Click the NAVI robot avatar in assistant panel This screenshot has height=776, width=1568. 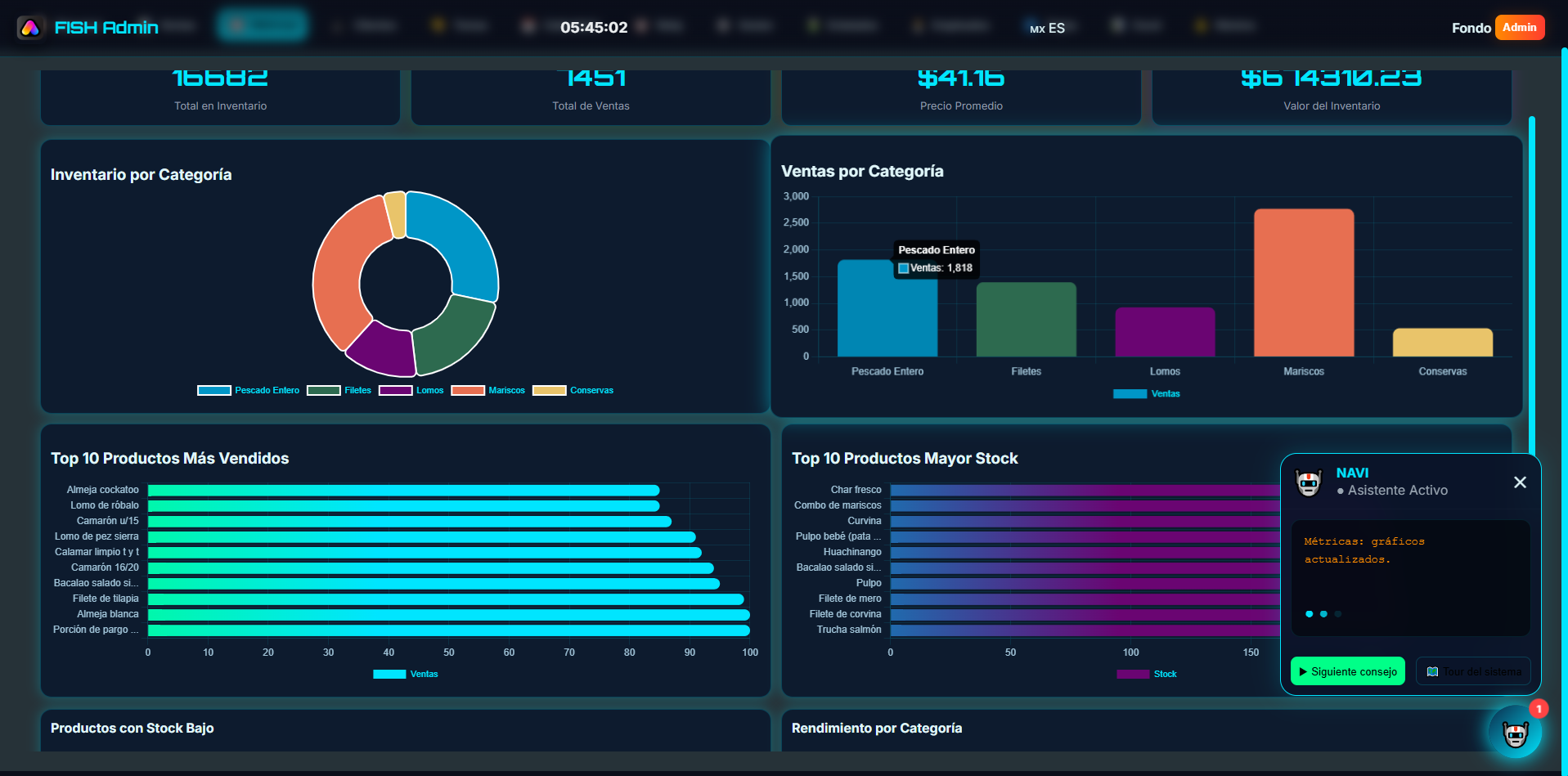tap(1309, 483)
